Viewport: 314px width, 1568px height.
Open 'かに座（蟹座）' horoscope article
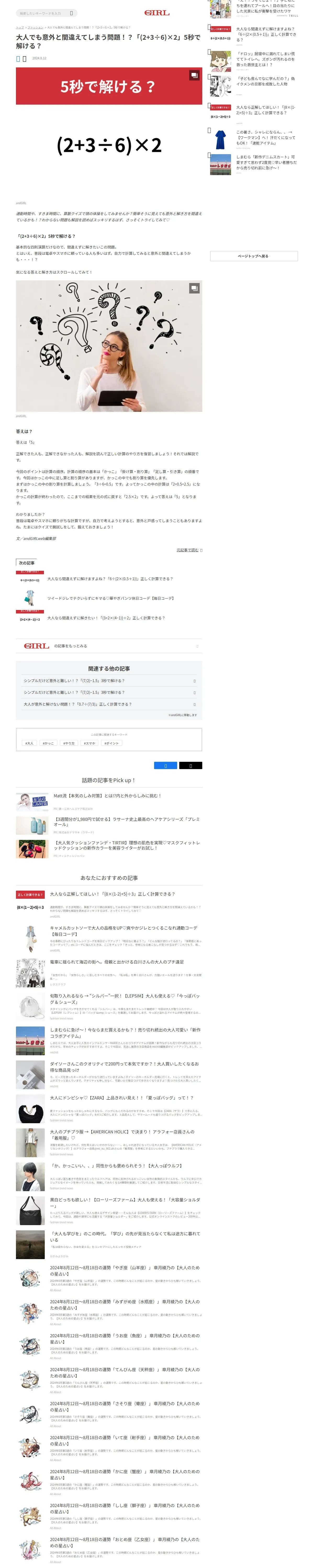(125, 1475)
